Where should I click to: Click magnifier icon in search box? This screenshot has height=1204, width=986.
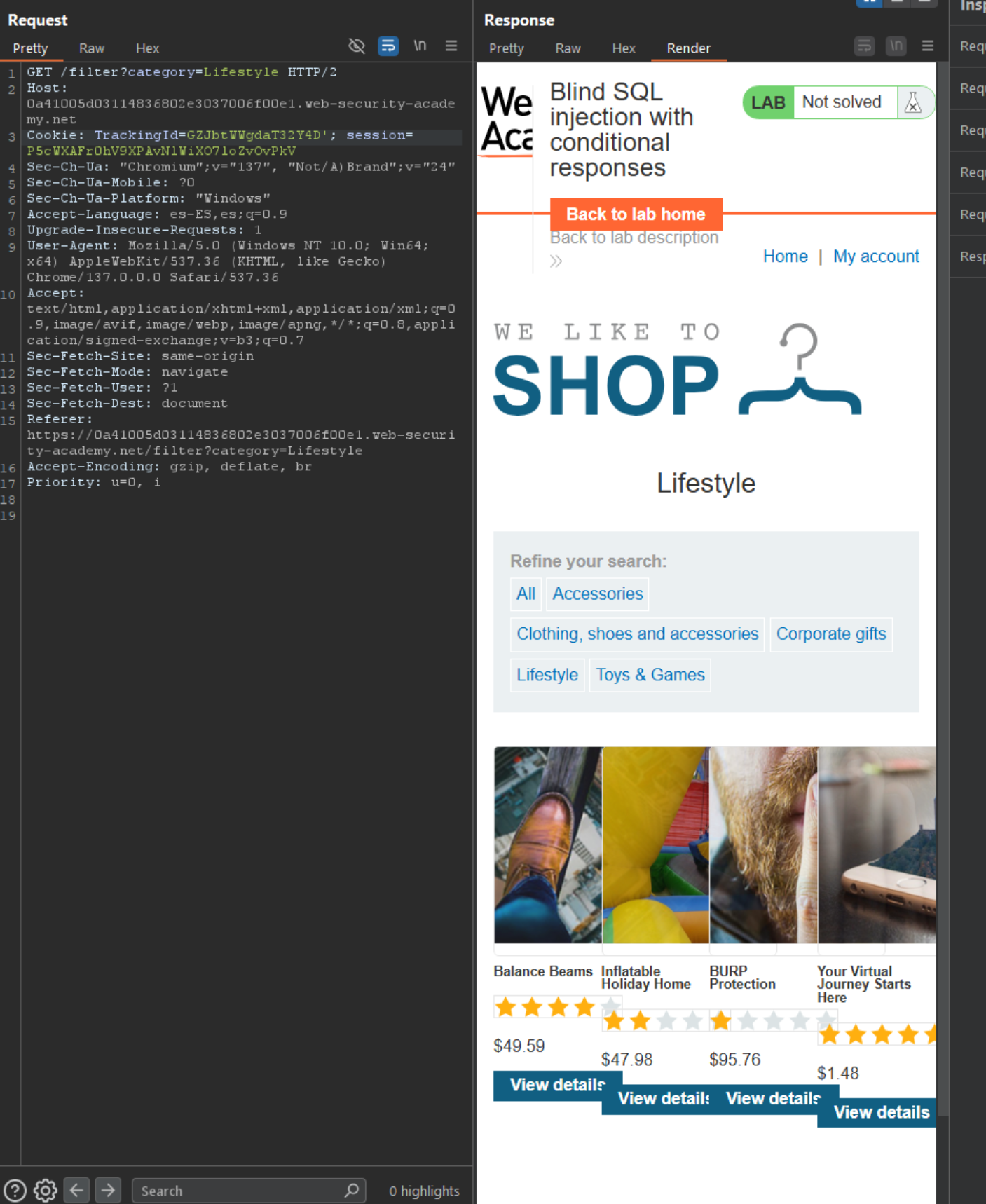tap(352, 1190)
